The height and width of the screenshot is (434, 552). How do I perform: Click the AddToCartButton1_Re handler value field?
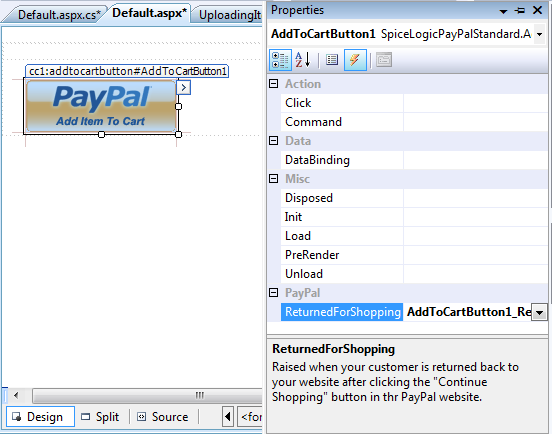coord(468,312)
